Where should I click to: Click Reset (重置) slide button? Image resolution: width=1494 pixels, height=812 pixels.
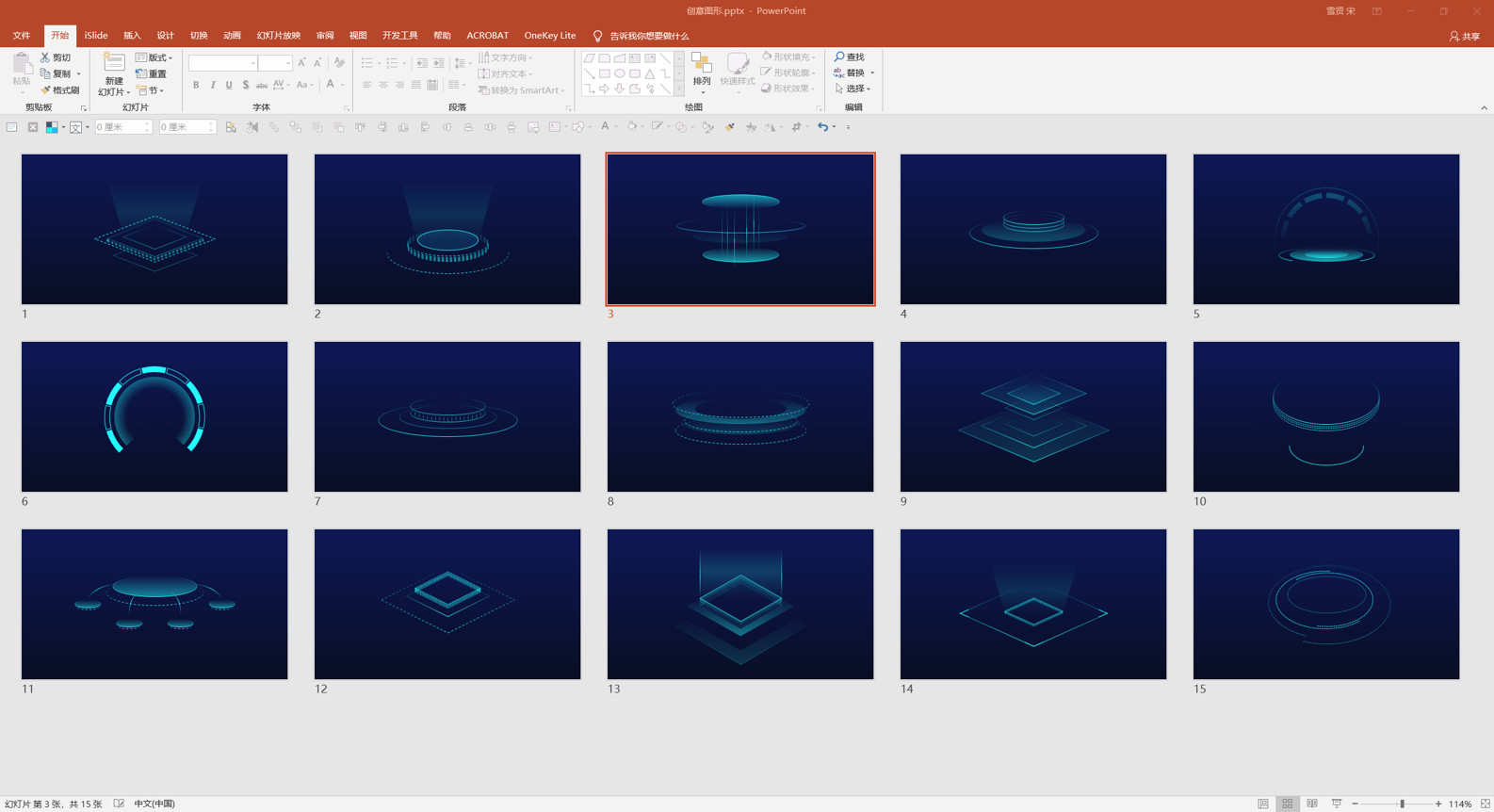pos(151,73)
